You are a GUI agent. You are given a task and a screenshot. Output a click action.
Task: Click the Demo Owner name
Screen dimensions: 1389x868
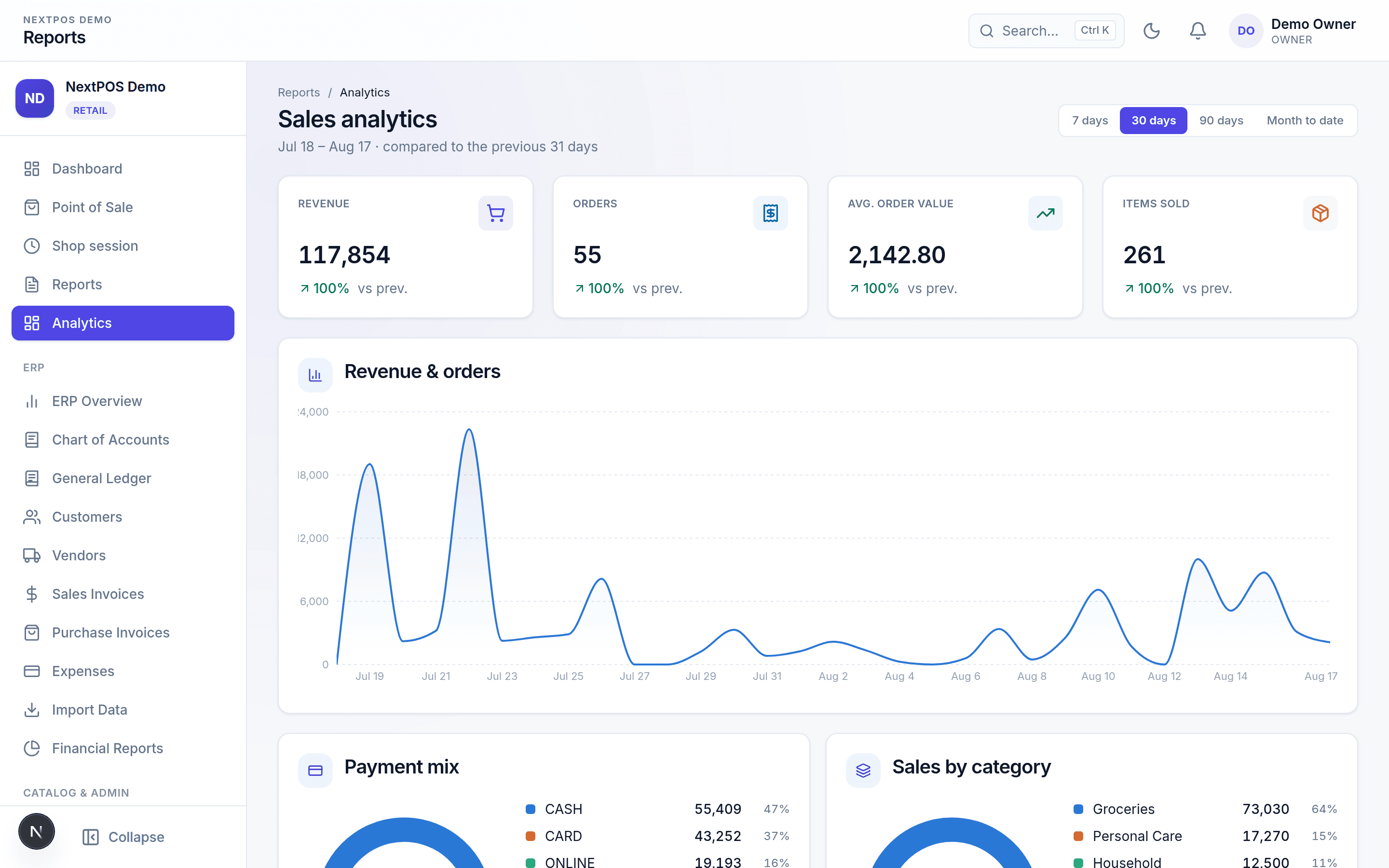1313,24
